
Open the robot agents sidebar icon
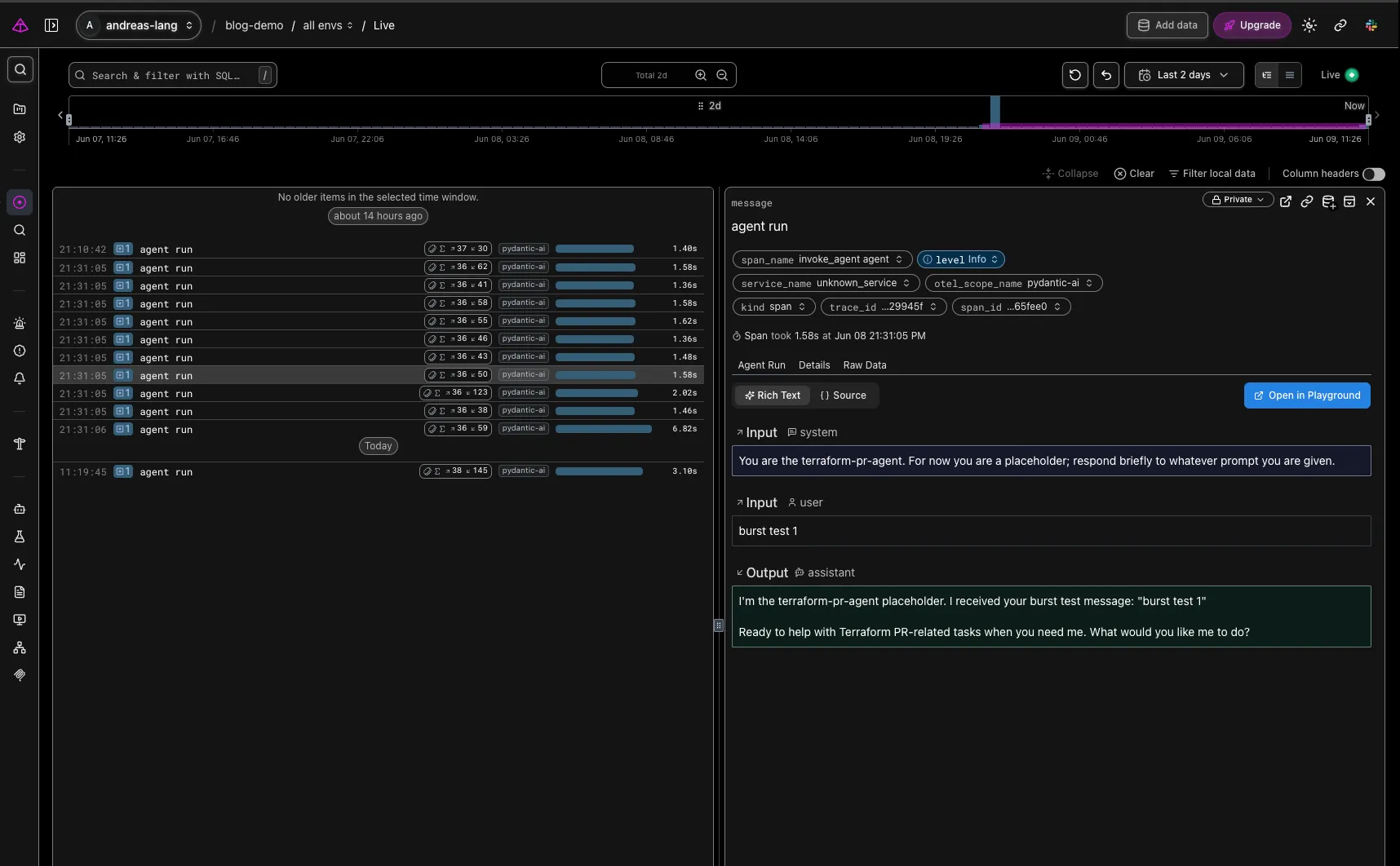(x=20, y=509)
